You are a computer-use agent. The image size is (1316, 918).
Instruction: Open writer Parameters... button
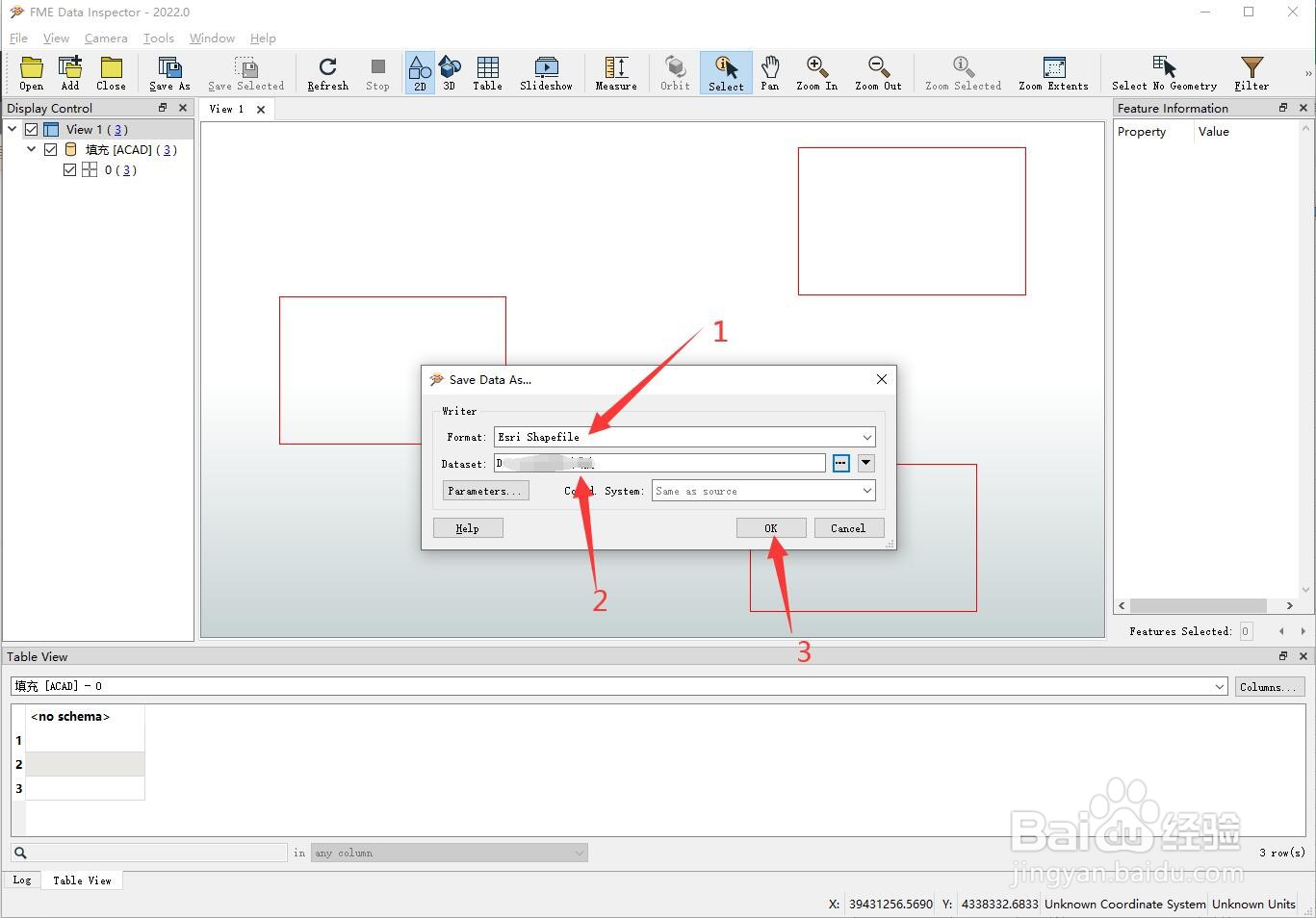point(485,491)
